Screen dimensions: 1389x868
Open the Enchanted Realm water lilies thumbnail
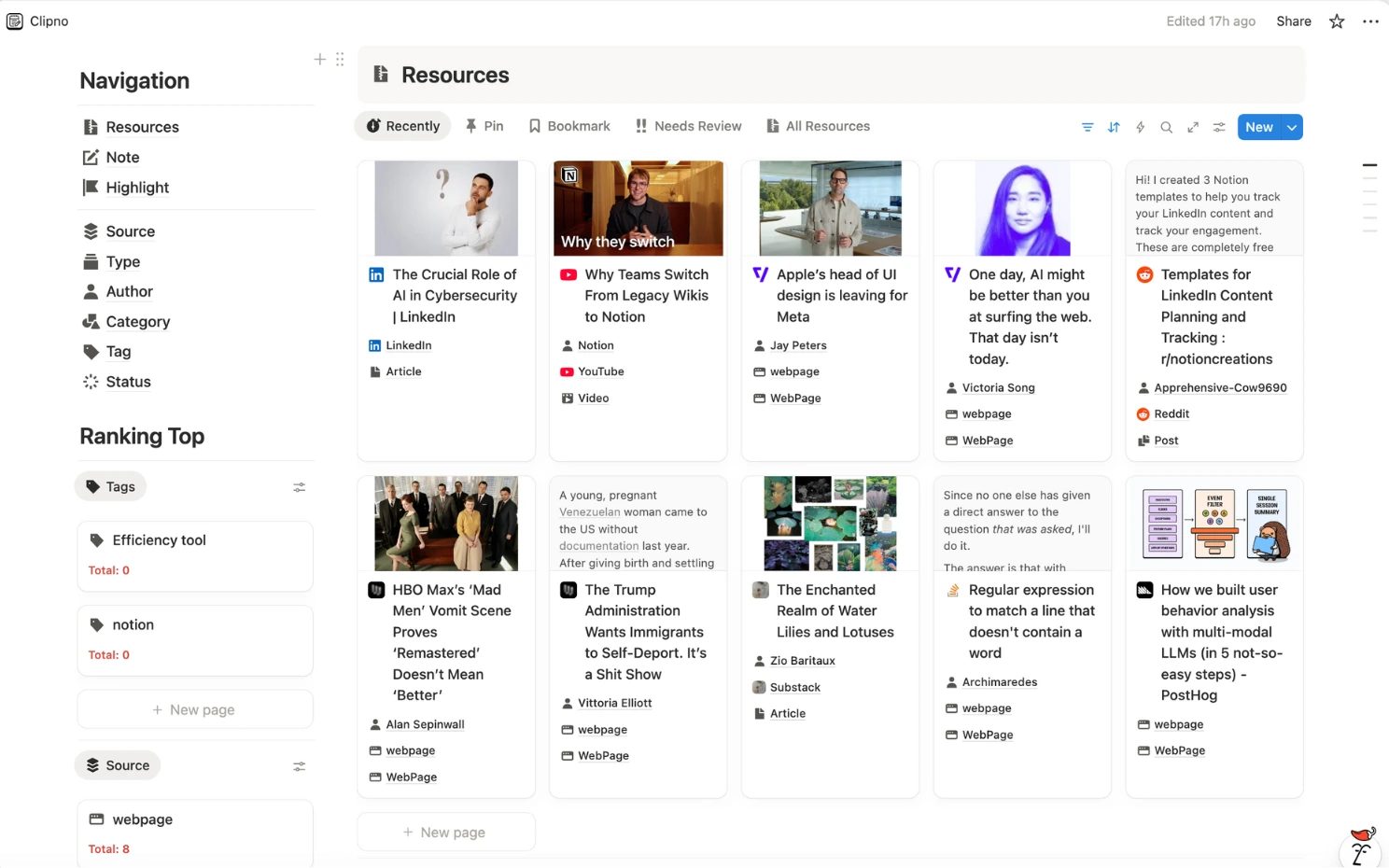pos(830,524)
